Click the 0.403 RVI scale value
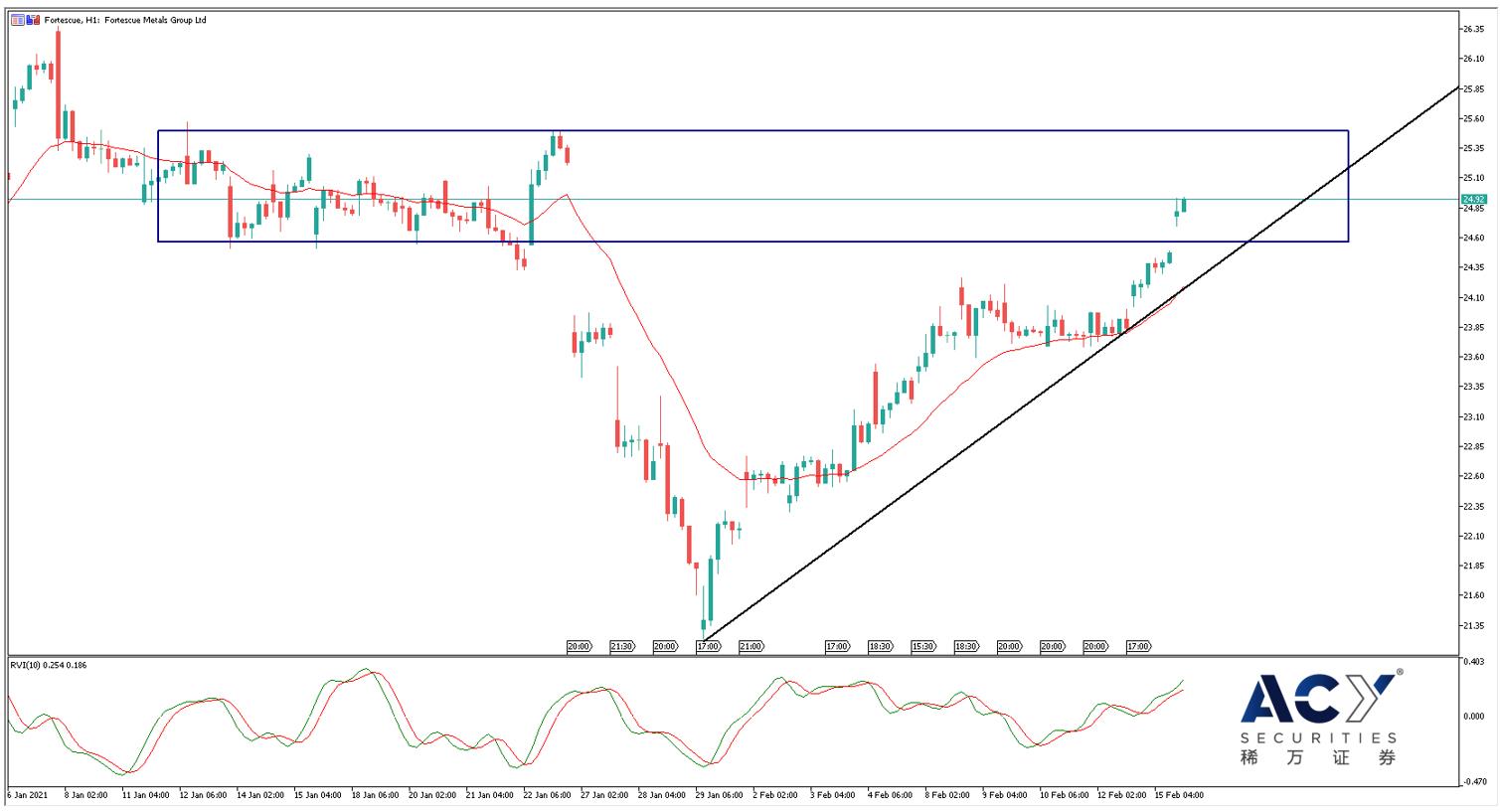The height and width of the screenshot is (812, 1500). point(1473,661)
